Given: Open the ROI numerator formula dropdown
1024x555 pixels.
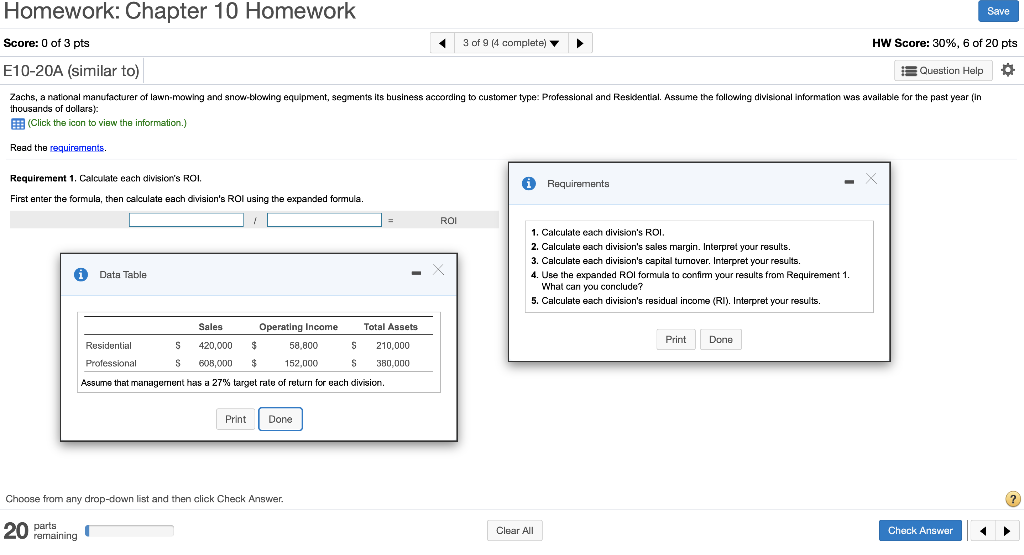Looking at the screenshot, I should 186,220.
